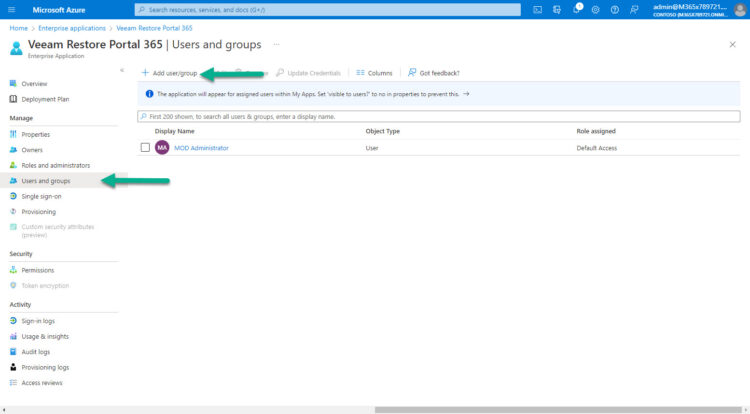Image resolution: width=750 pixels, height=414 pixels.
Task: Open Sign-in logs under Activity
Action: click(x=38, y=321)
